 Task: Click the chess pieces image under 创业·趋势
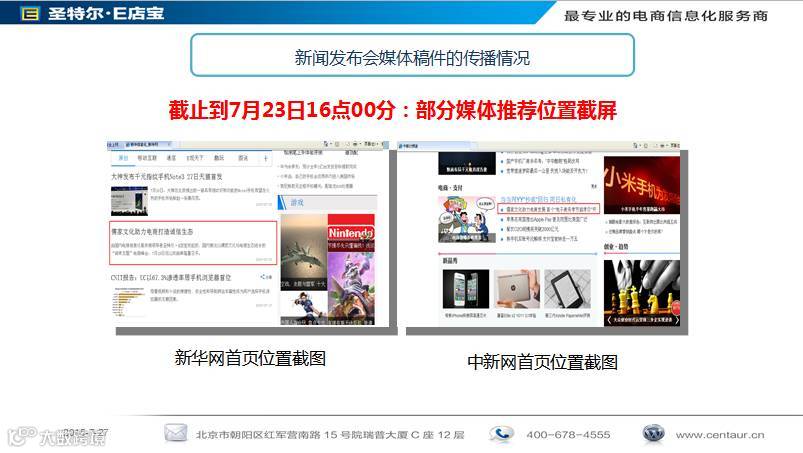642,292
